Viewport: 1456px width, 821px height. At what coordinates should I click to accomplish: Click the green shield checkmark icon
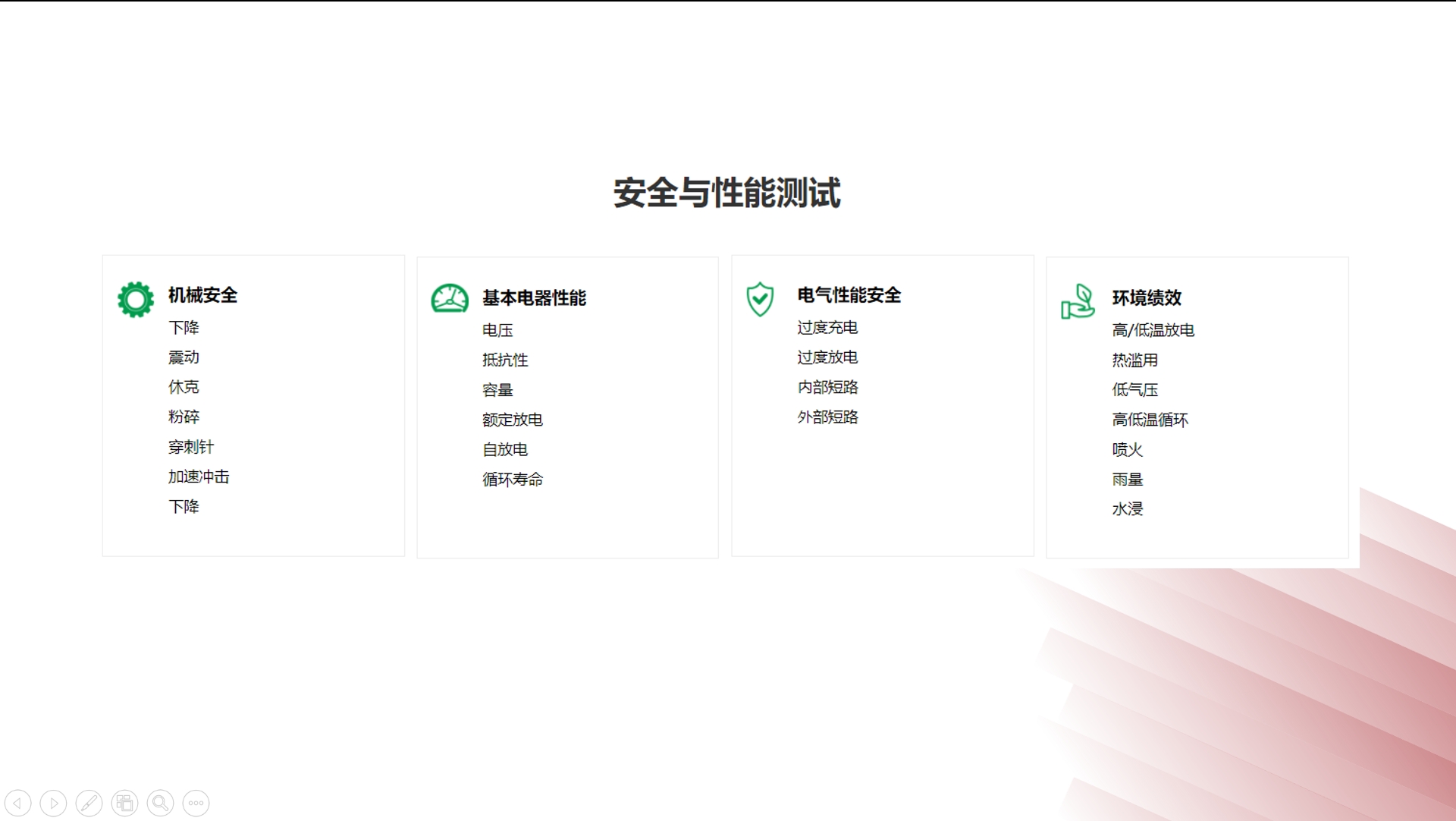click(x=760, y=299)
